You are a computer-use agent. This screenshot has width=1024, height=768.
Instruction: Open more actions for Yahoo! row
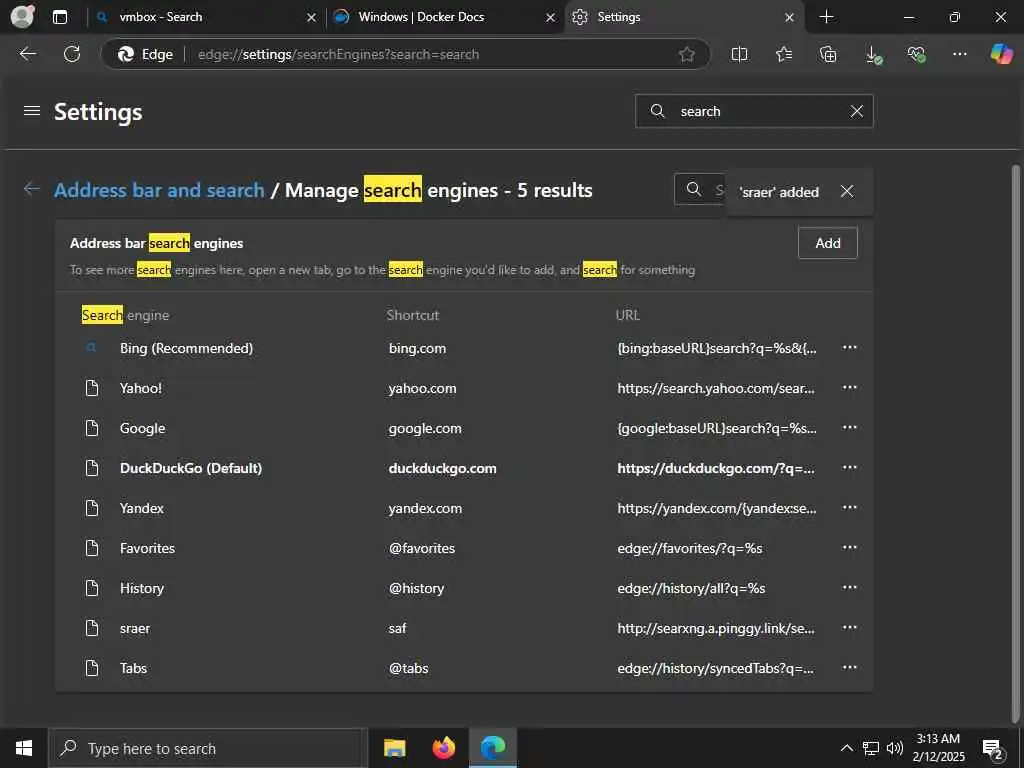tap(849, 387)
